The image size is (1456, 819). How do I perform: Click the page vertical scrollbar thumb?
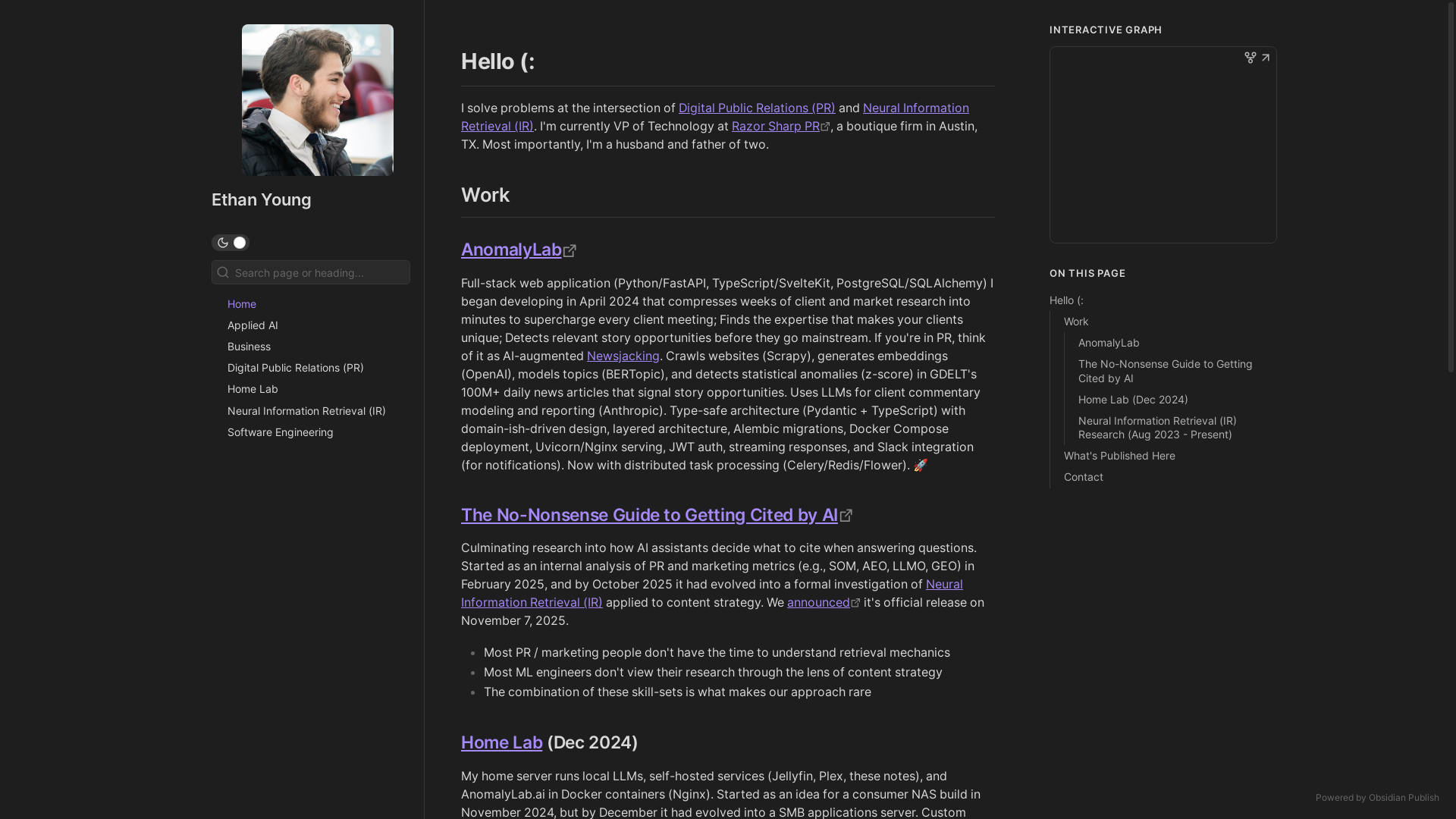1451,186
